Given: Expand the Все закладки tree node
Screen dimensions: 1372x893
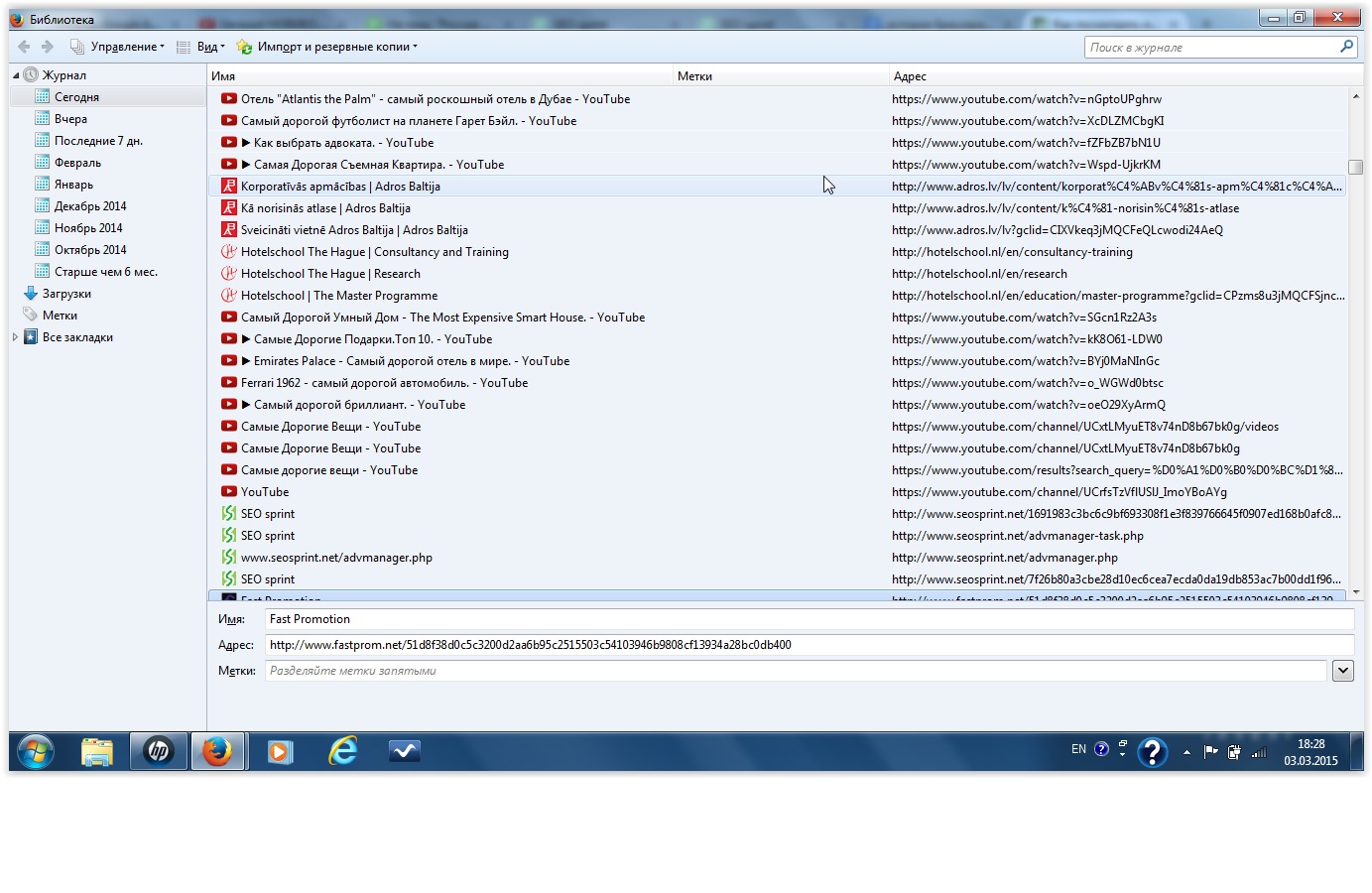Looking at the screenshot, I should pyautogui.click(x=15, y=337).
